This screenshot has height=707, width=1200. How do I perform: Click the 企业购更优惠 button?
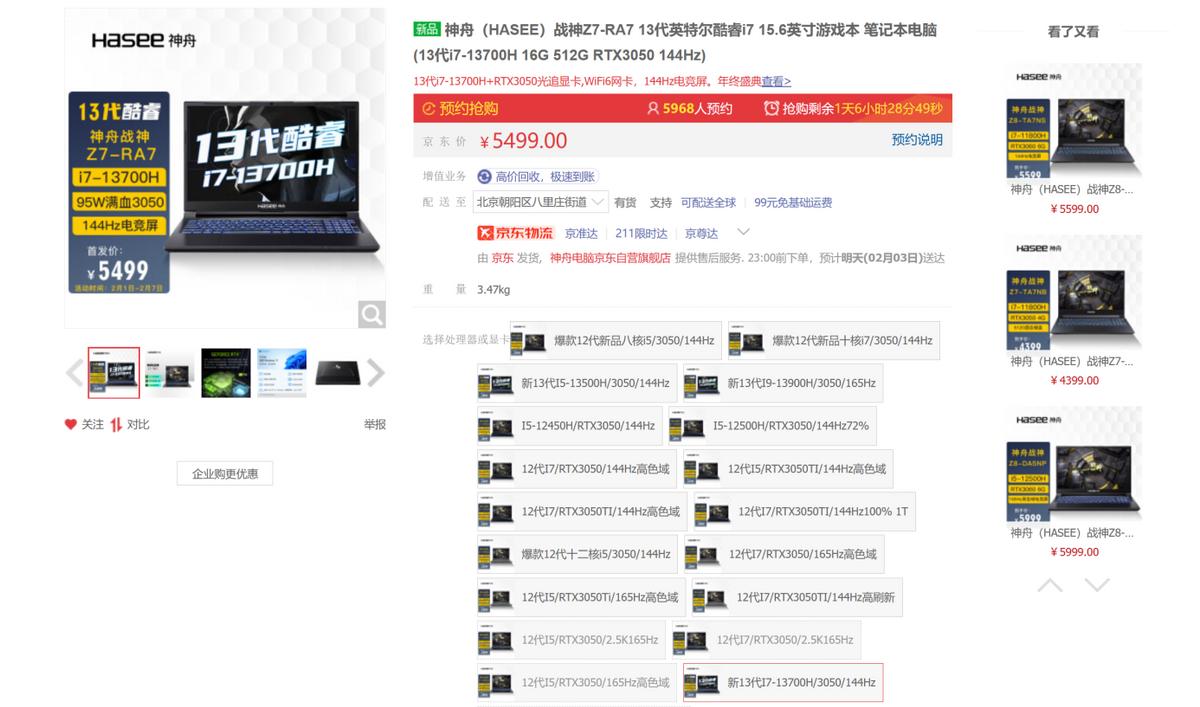[225, 473]
